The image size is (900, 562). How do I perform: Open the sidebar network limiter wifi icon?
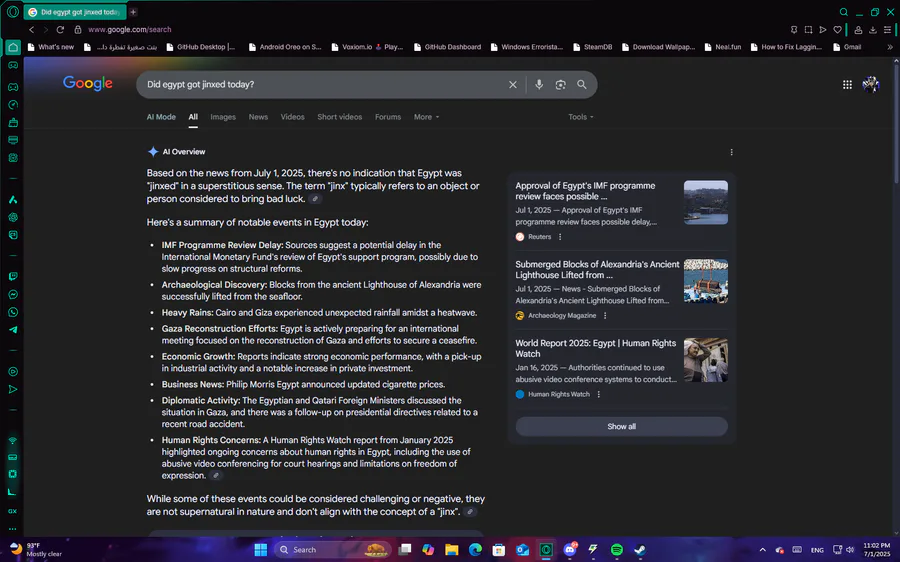click(13, 440)
